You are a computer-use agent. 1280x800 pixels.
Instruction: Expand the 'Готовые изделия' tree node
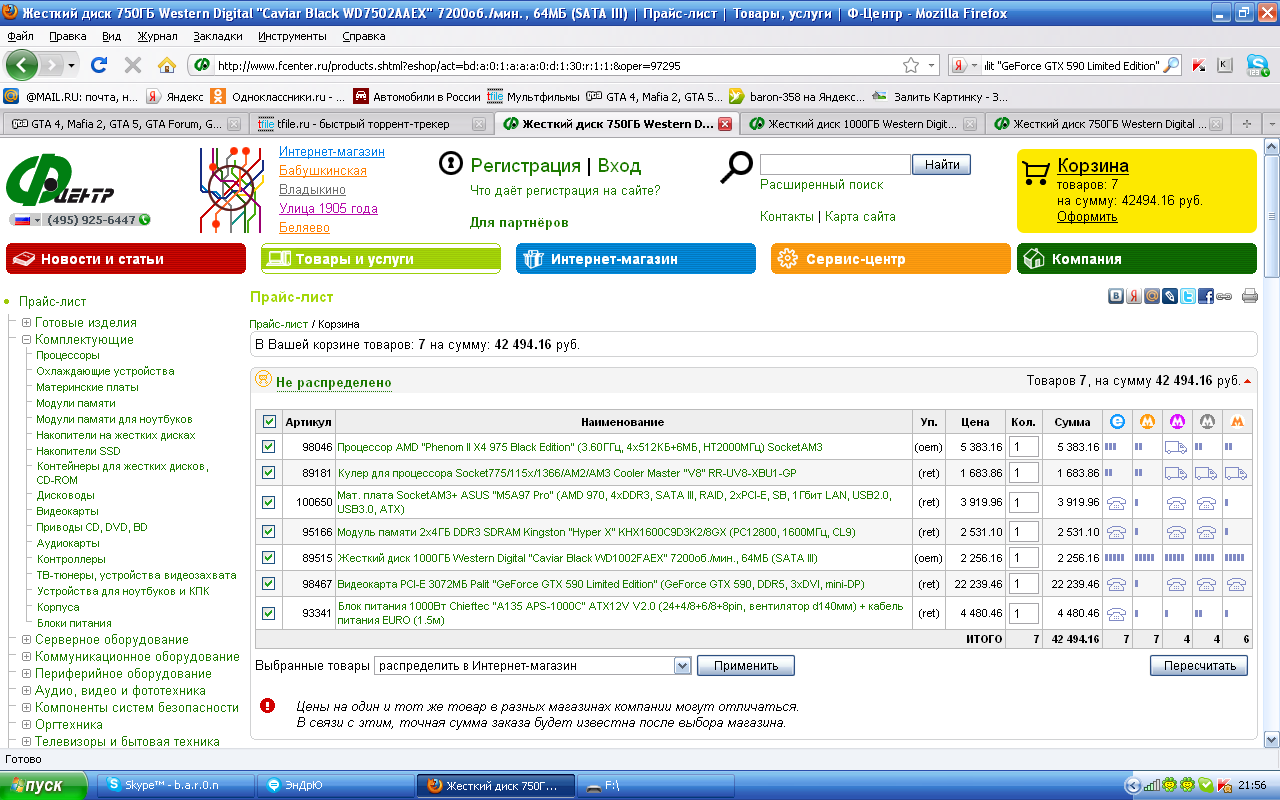click(26, 323)
